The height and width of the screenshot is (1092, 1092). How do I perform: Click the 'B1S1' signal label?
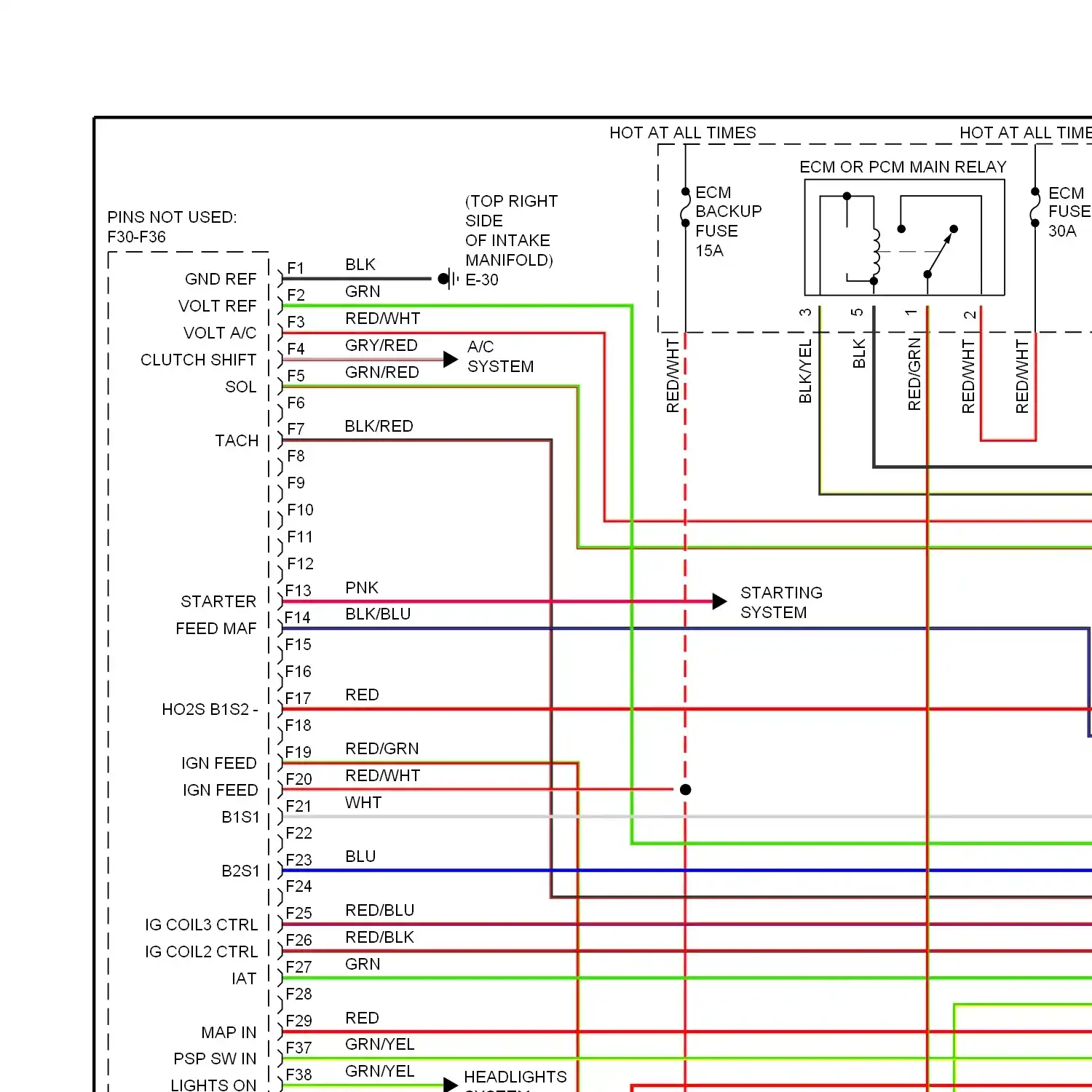[x=240, y=817]
